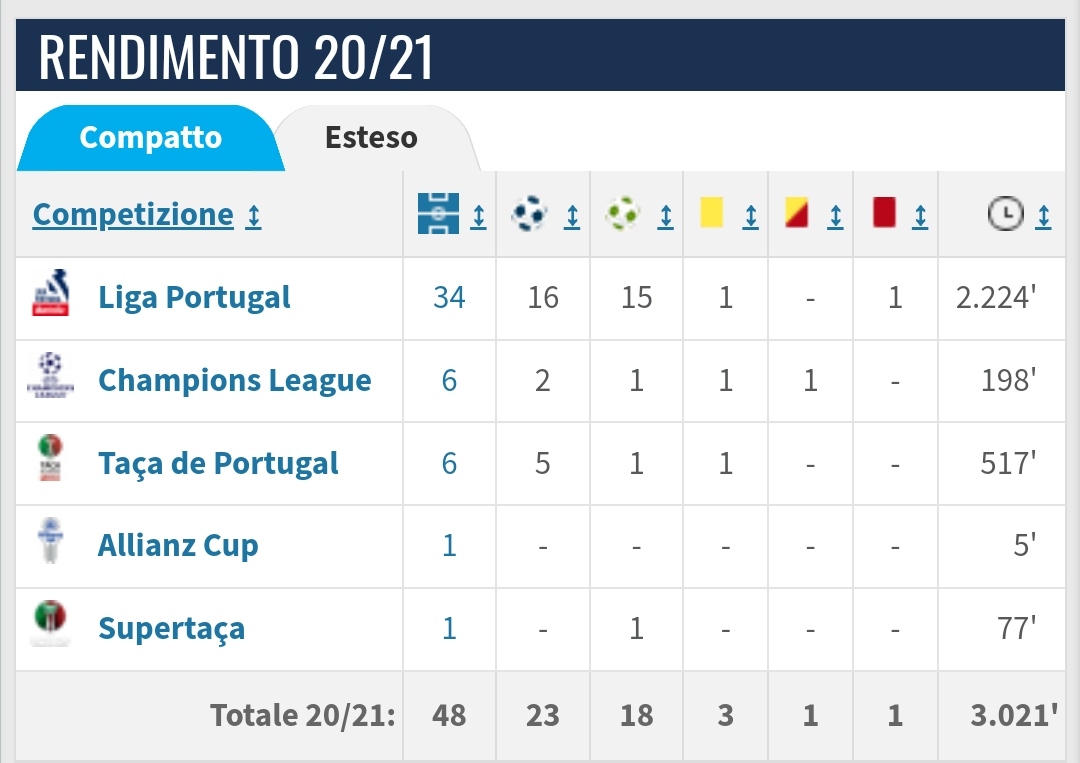Open the Supertaça competition link

pos(172,628)
